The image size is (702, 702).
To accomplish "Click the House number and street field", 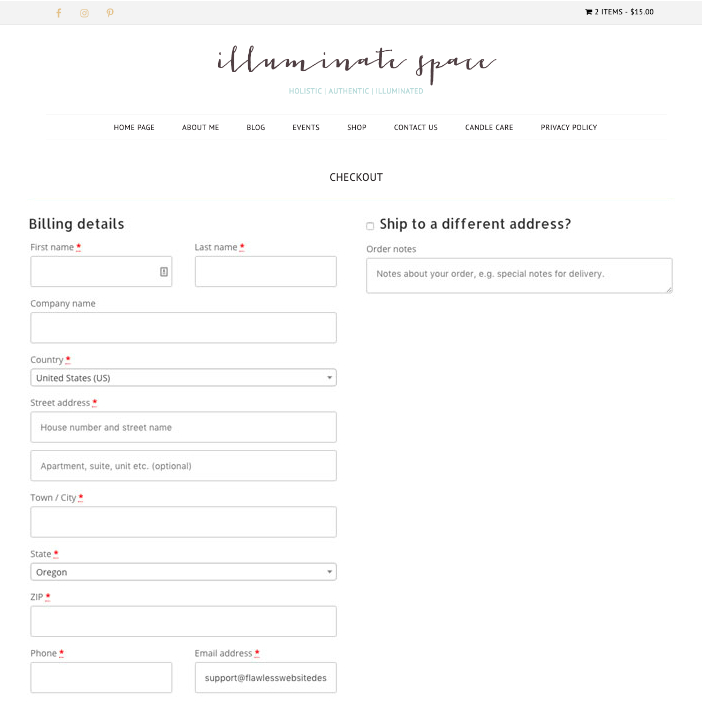I will 183,427.
